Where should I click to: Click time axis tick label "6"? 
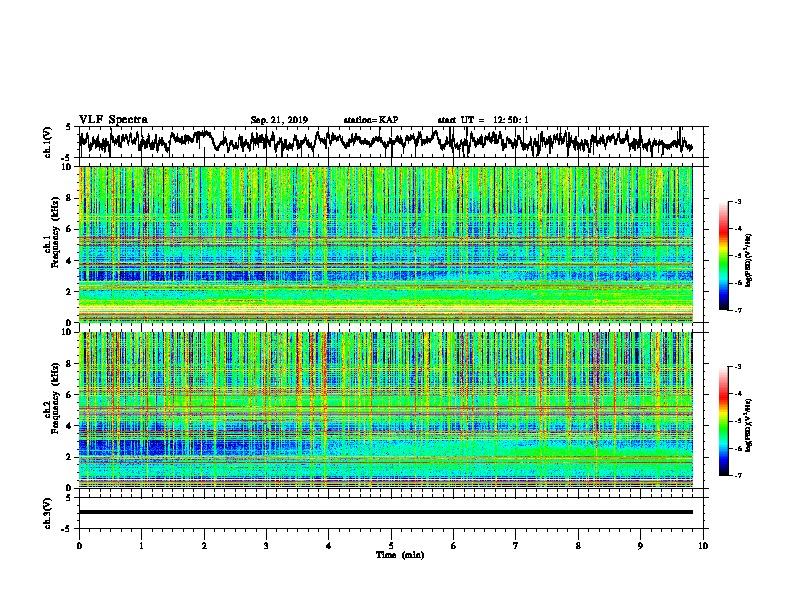[x=454, y=546]
